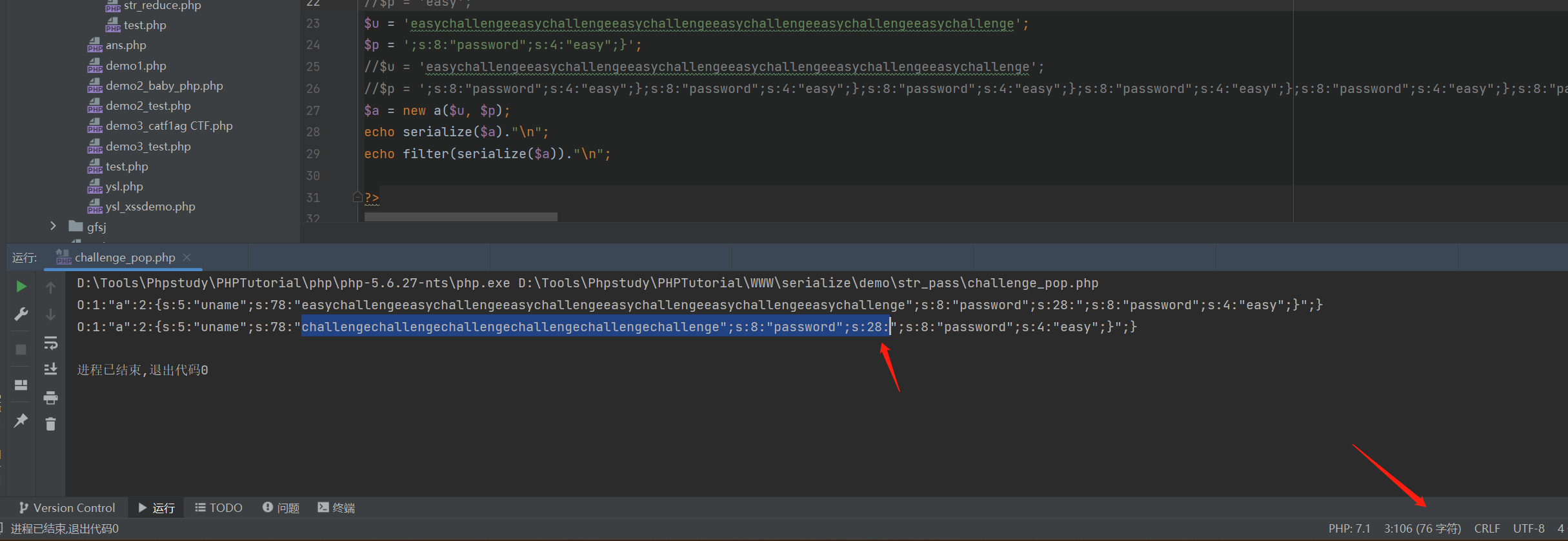
Task: Click the 运行: panel label
Action: click(25, 258)
